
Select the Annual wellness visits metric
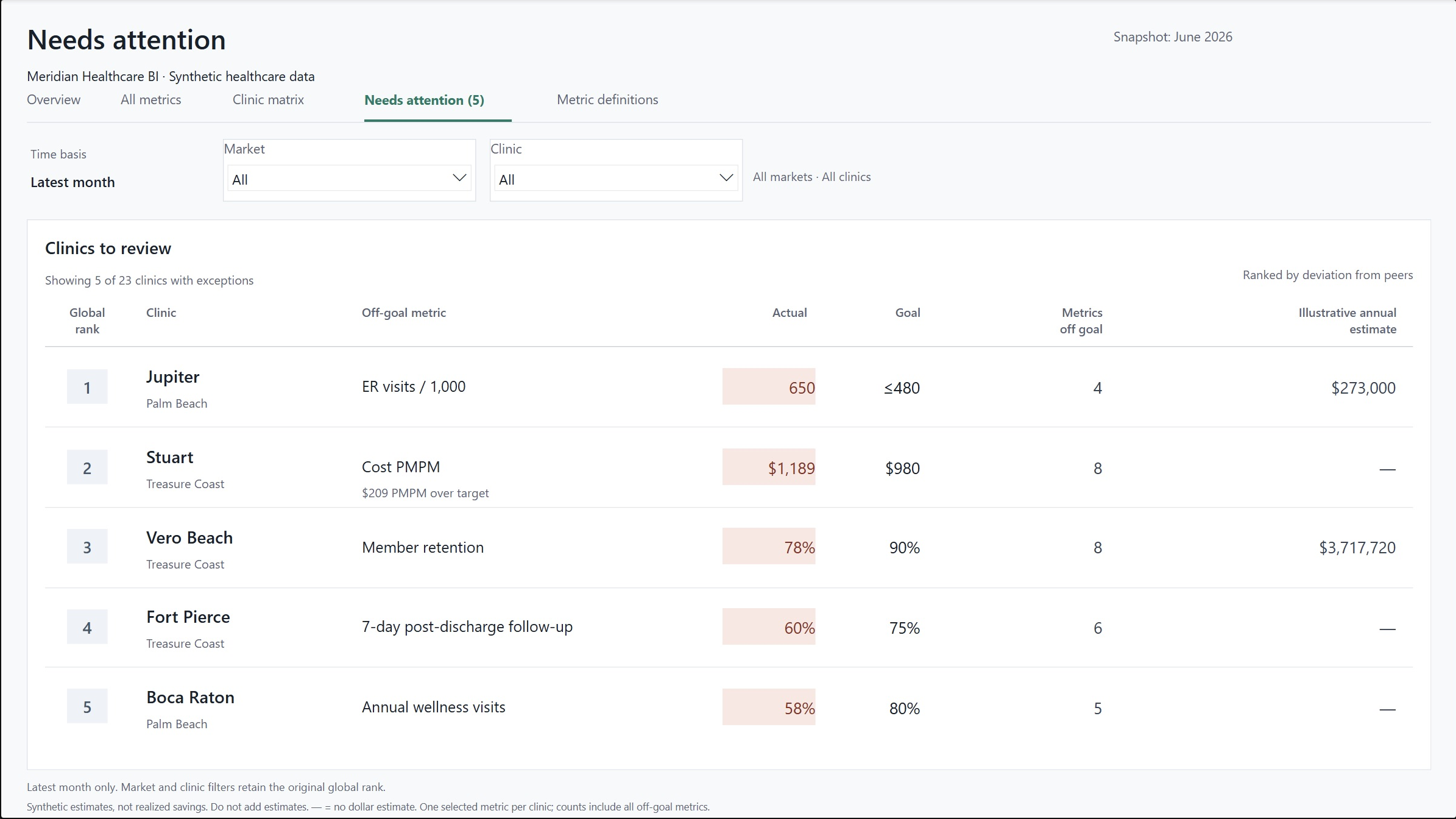(434, 707)
